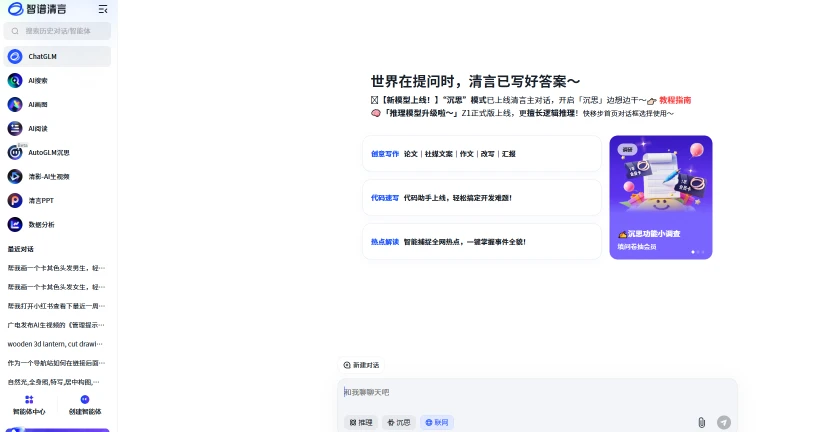Open recent chat 广电发布AI生视频的
The height and width of the screenshot is (432, 827).
click(x=56, y=325)
